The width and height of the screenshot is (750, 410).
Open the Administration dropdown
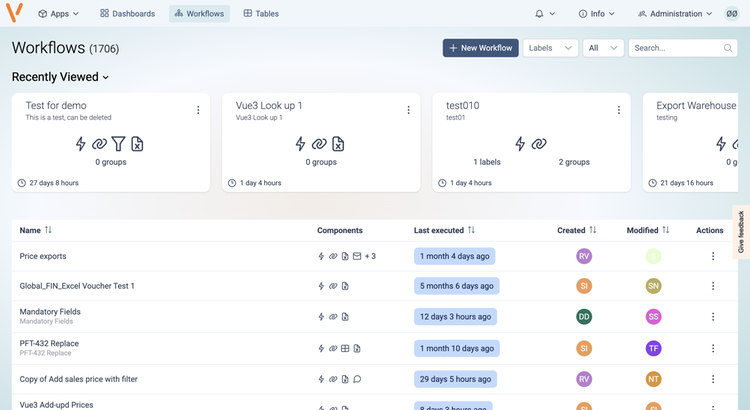(x=675, y=14)
